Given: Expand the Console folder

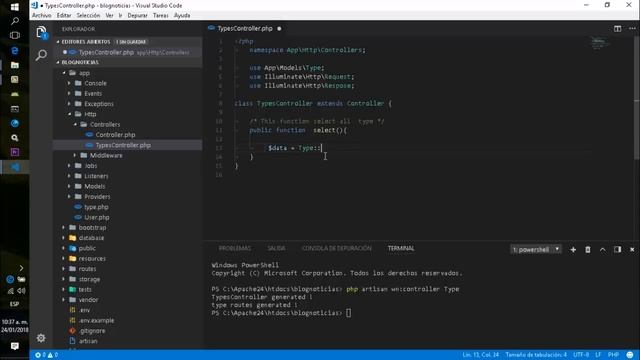Looking at the screenshot, I should pyautogui.click(x=95, y=83).
